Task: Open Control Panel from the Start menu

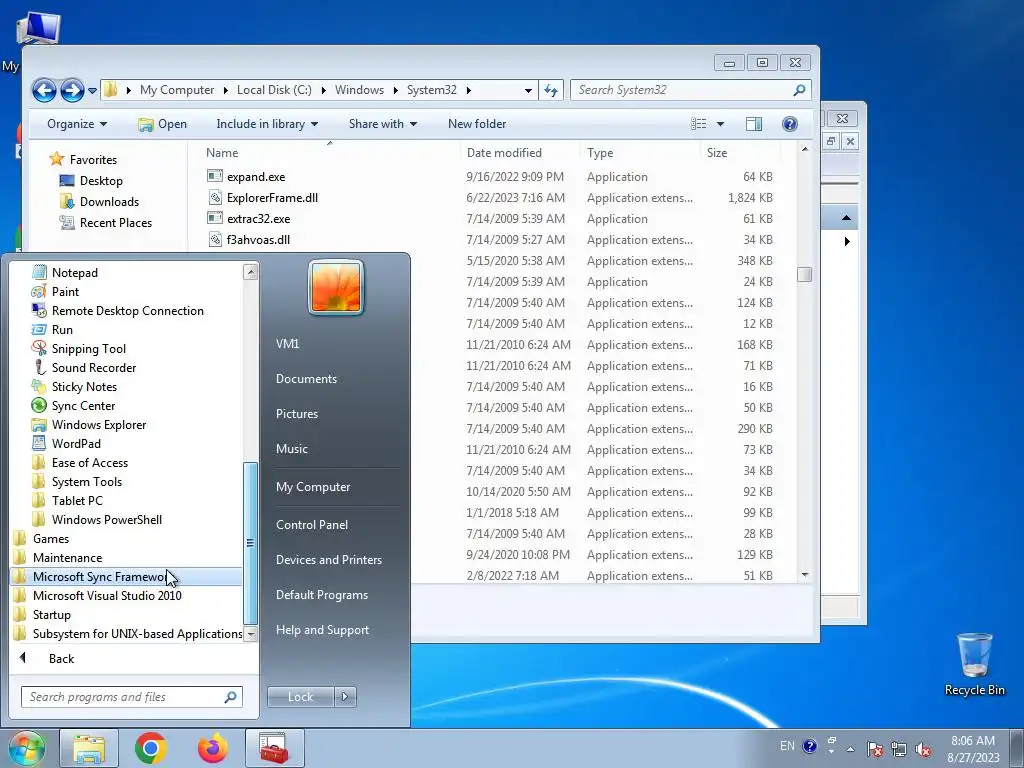Action: click(312, 525)
